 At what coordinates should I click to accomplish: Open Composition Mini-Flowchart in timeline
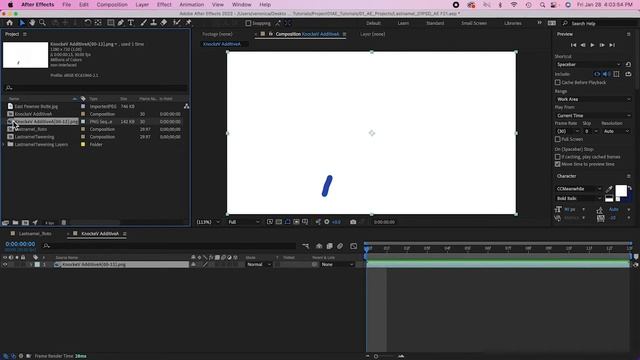pos(306,246)
